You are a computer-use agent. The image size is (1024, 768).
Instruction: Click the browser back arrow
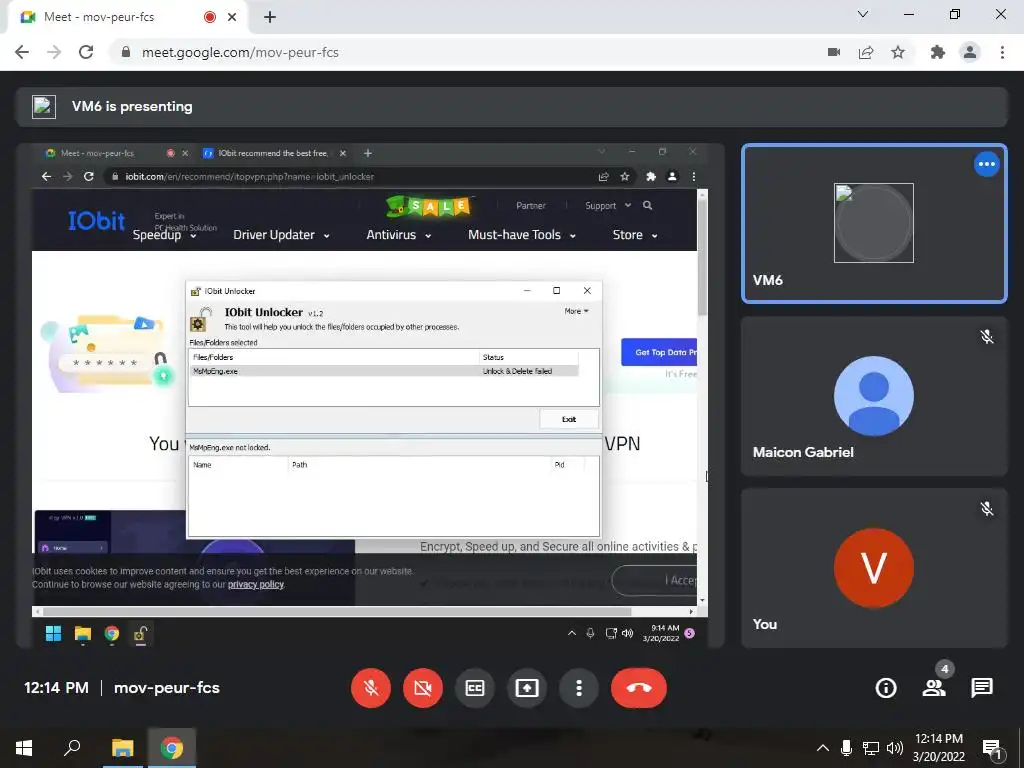coord(22,52)
